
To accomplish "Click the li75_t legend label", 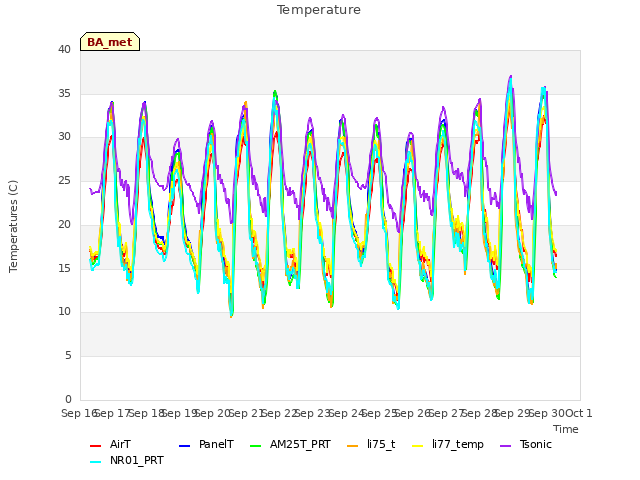I will 381,444.
